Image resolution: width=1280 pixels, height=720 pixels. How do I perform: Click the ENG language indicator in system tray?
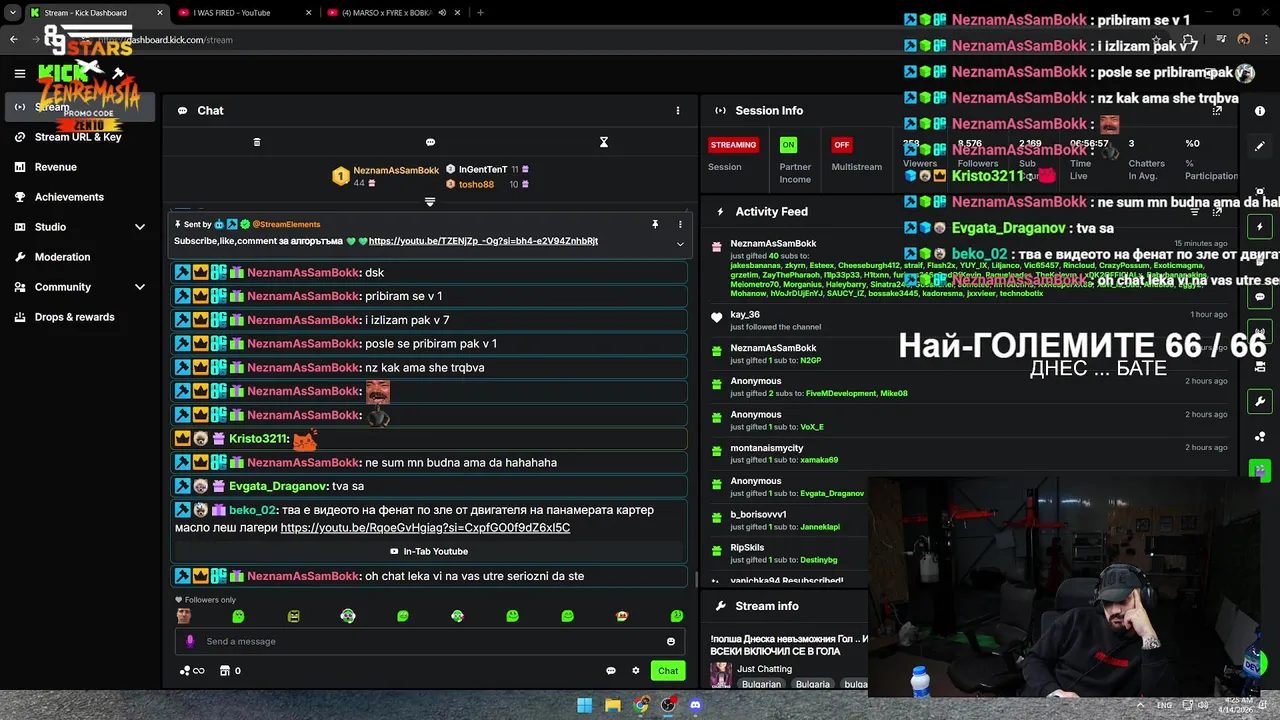(x=1164, y=705)
